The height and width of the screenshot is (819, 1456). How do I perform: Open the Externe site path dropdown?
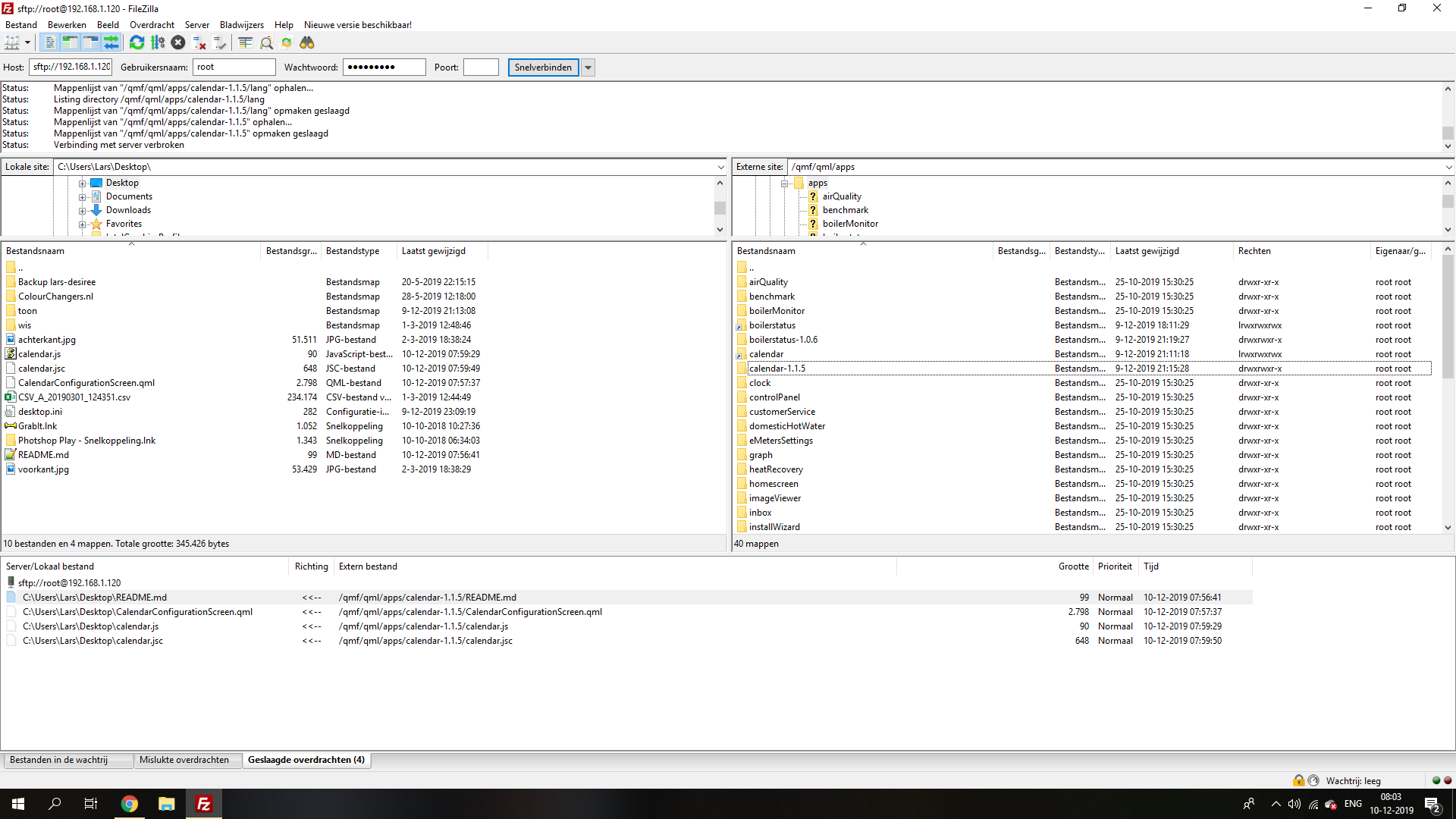1448,167
